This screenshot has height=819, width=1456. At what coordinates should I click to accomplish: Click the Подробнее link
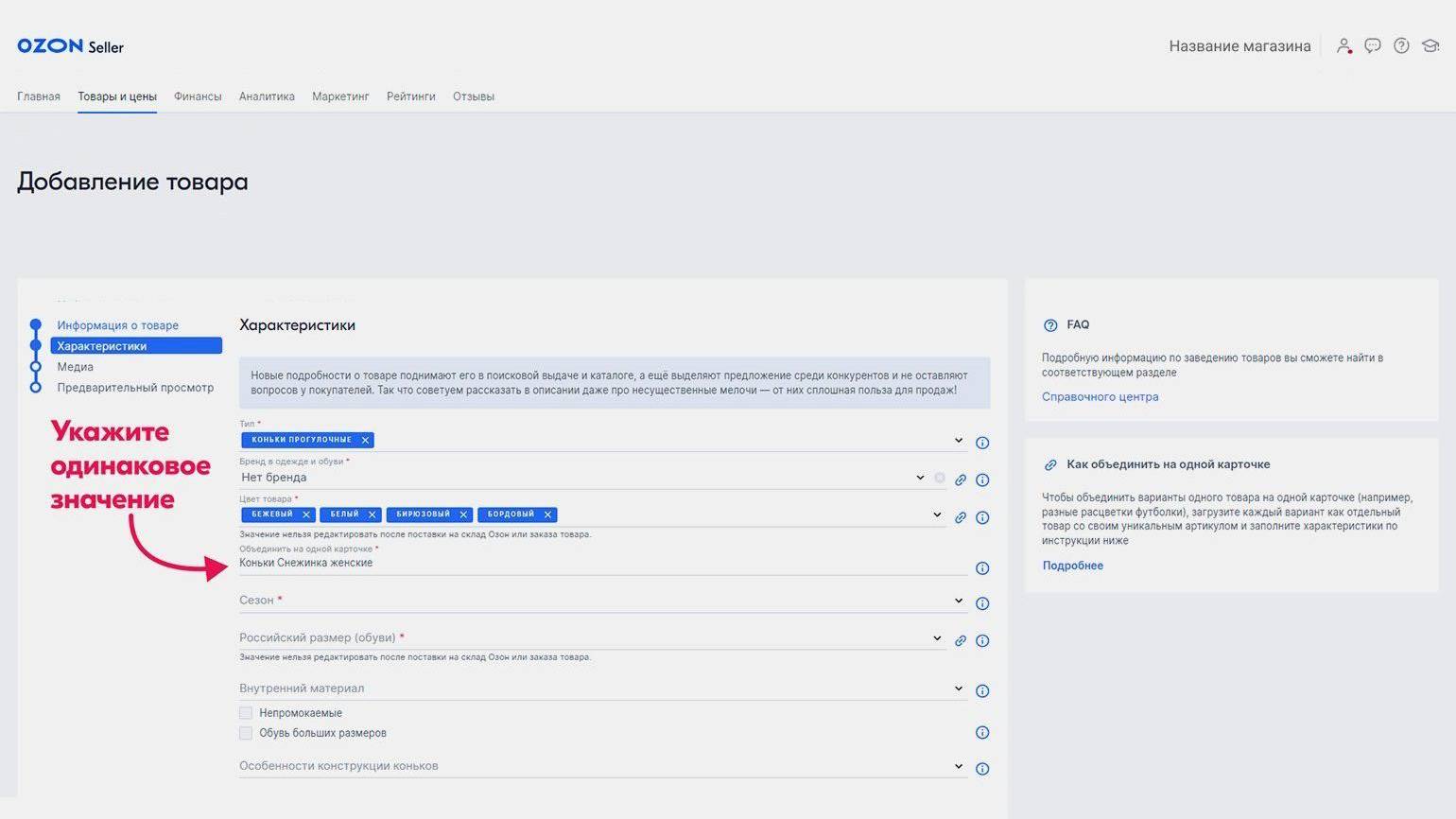coord(1072,566)
